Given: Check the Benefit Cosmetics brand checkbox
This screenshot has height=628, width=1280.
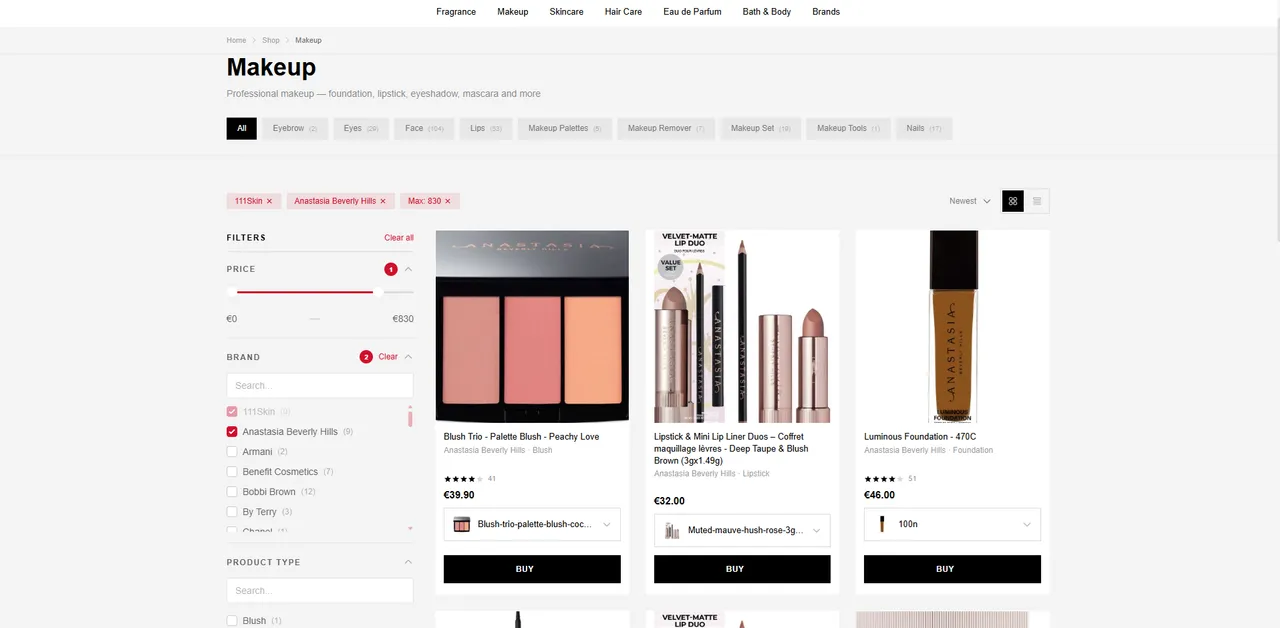Looking at the screenshot, I should (x=232, y=472).
